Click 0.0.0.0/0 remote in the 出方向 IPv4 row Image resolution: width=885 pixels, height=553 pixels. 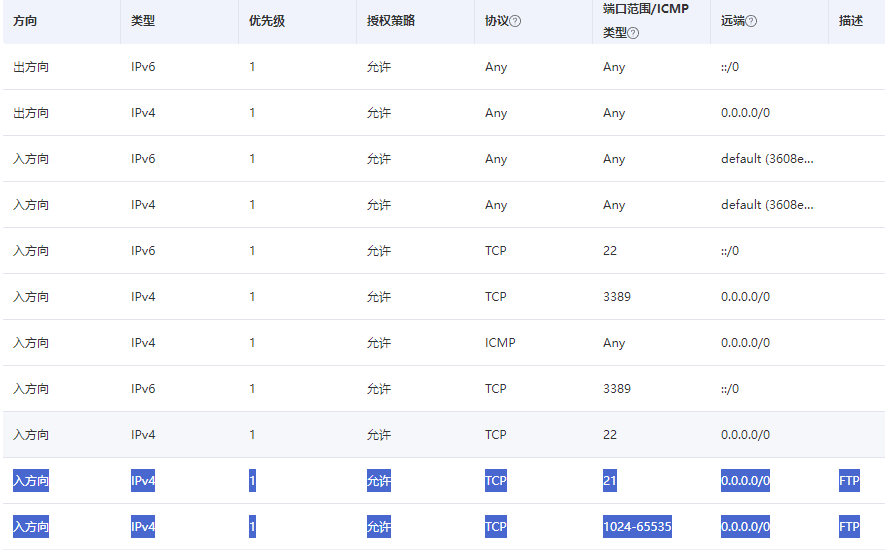tap(745, 113)
